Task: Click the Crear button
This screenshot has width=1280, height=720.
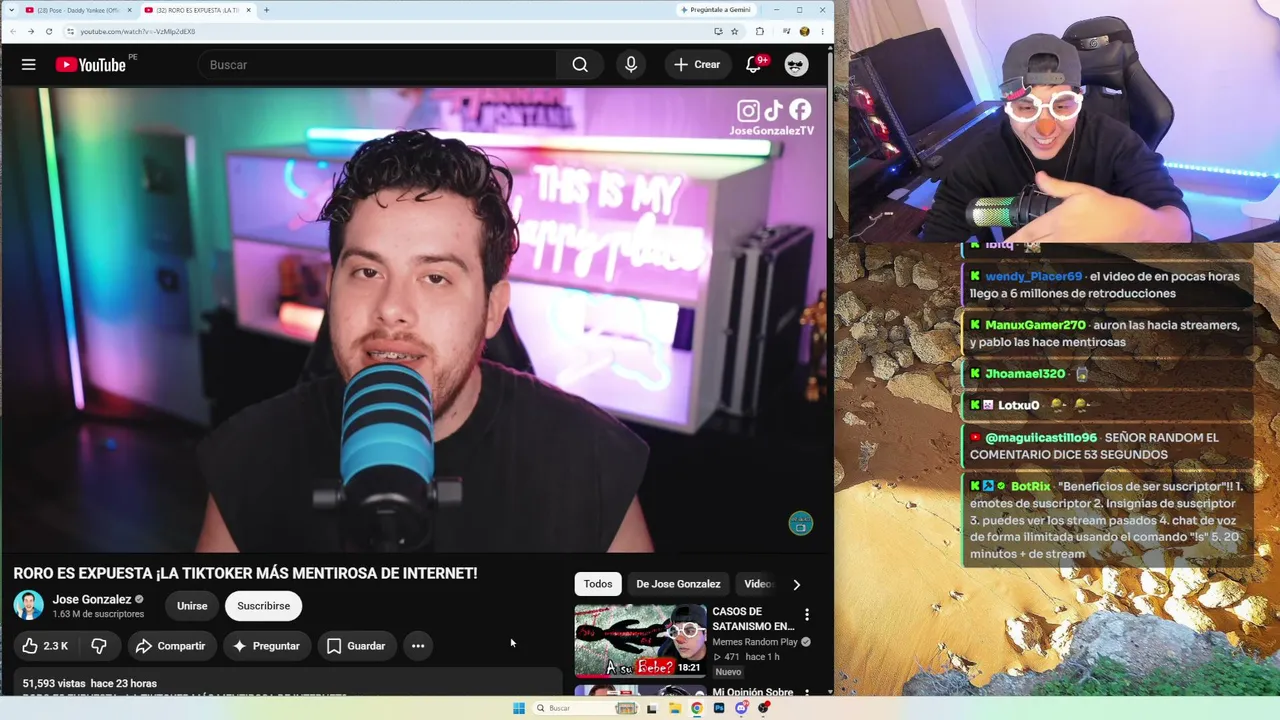Action: click(697, 65)
